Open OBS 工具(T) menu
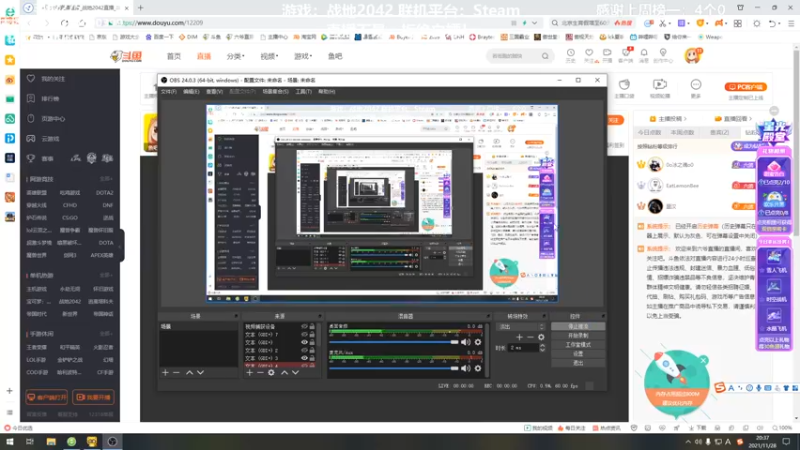 pyautogui.click(x=304, y=92)
